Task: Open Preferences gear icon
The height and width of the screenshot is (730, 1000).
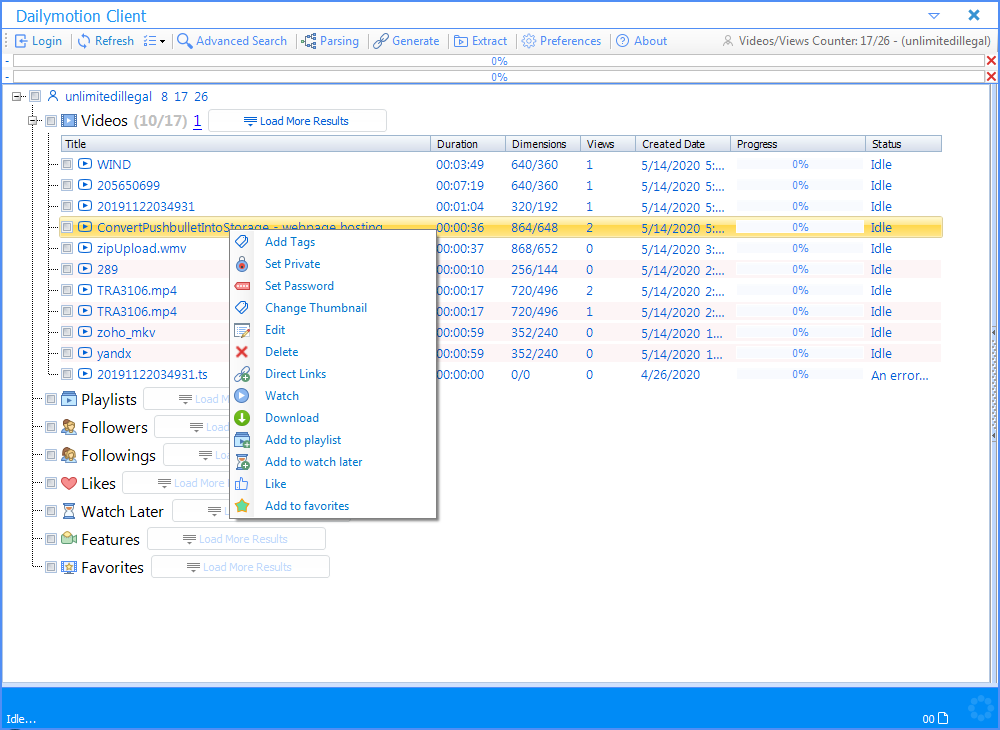Action: pyautogui.click(x=529, y=41)
